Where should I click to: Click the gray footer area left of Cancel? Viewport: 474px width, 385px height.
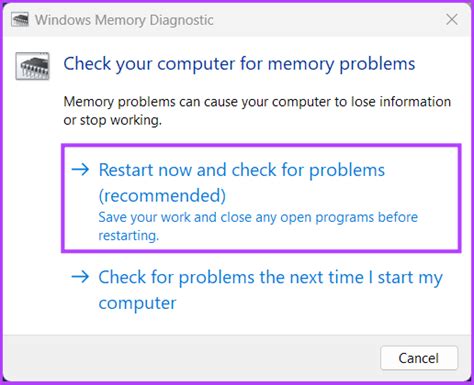[190, 358]
